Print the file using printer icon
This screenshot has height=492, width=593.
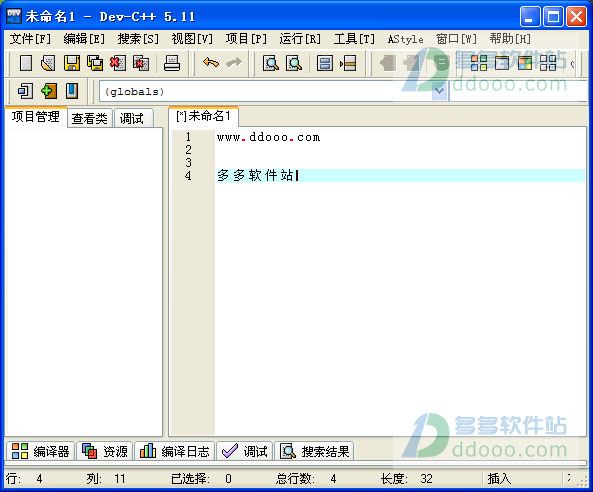click(172, 63)
